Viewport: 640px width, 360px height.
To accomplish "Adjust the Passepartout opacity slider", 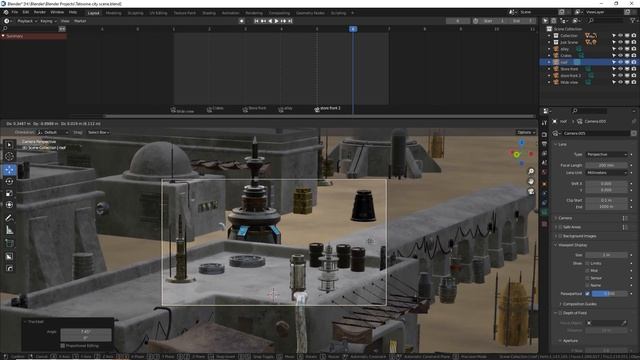I will 609,294.
